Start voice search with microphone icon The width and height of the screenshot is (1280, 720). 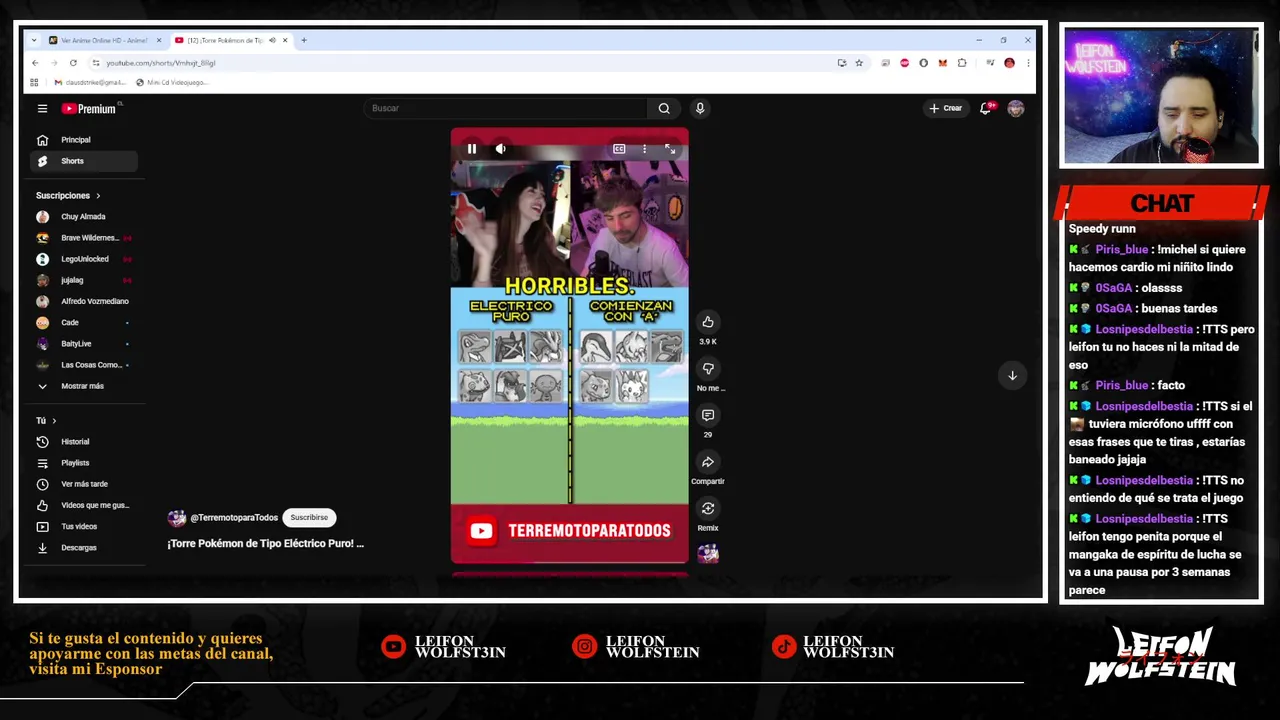(700, 108)
